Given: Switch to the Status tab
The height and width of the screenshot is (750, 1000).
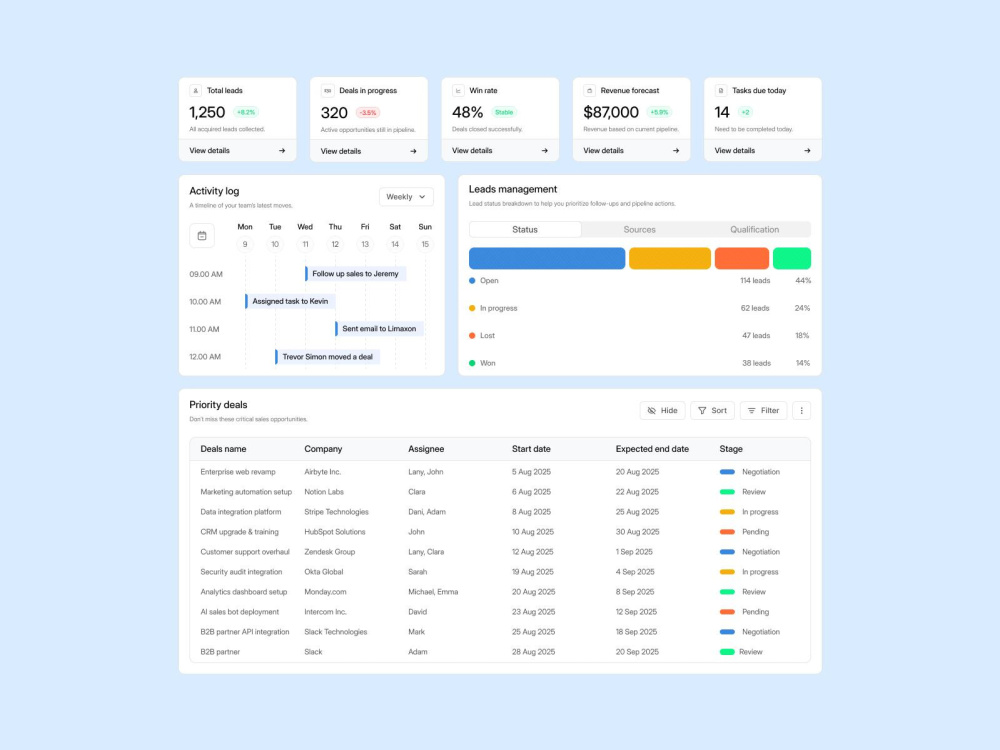Looking at the screenshot, I should click(x=525, y=230).
